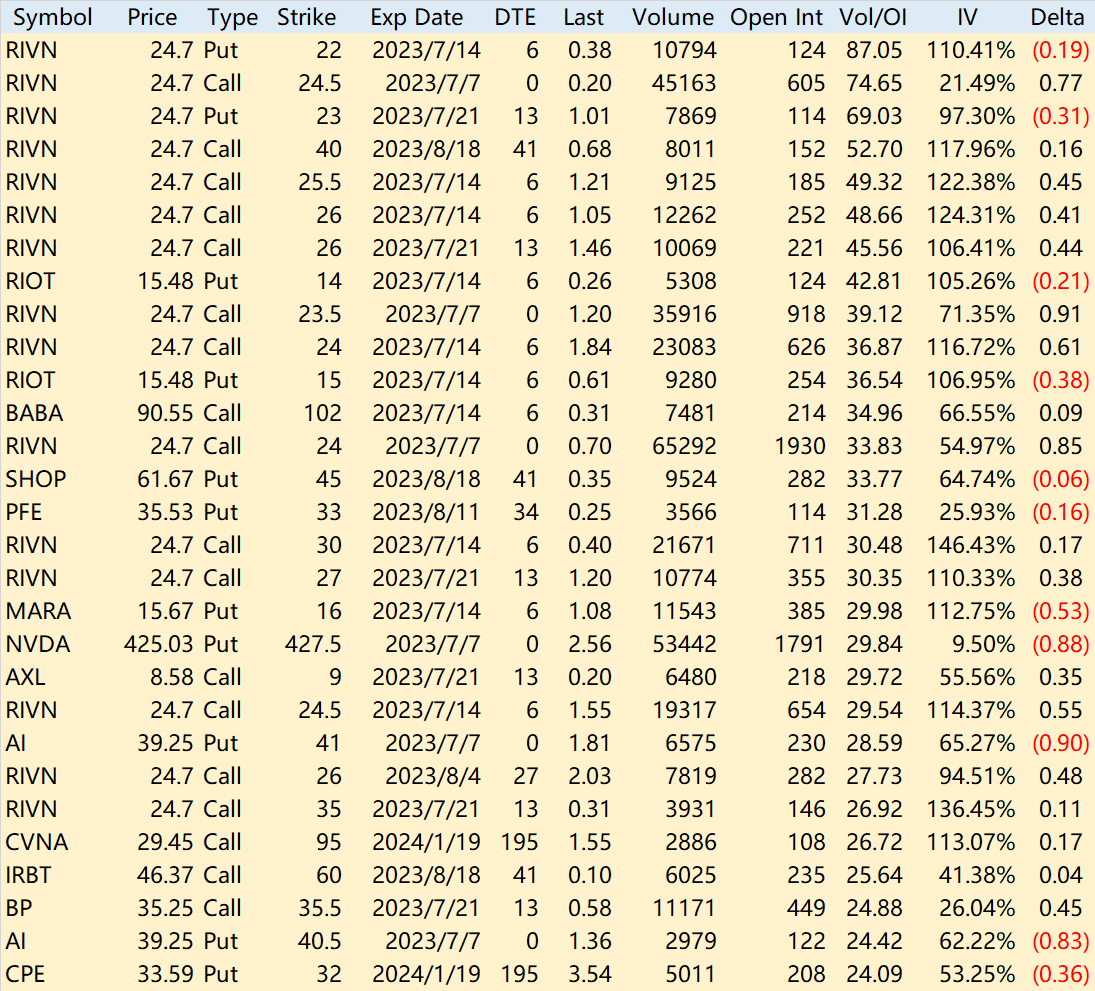Click the delta value (0.06)
The height and width of the screenshot is (991, 1095).
click(x=1061, y=479)
